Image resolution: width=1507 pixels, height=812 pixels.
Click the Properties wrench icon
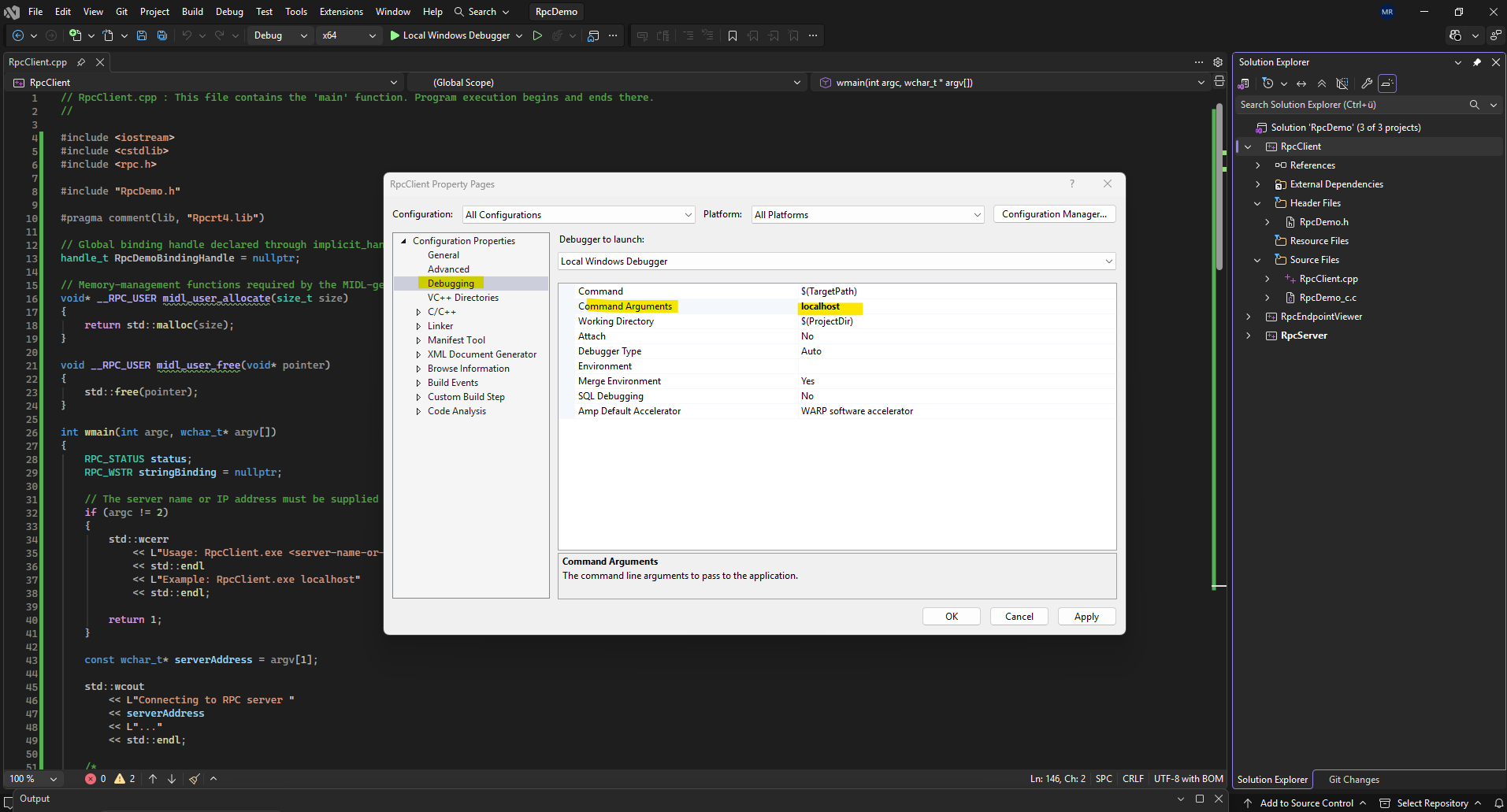(x=1367, y=83)
